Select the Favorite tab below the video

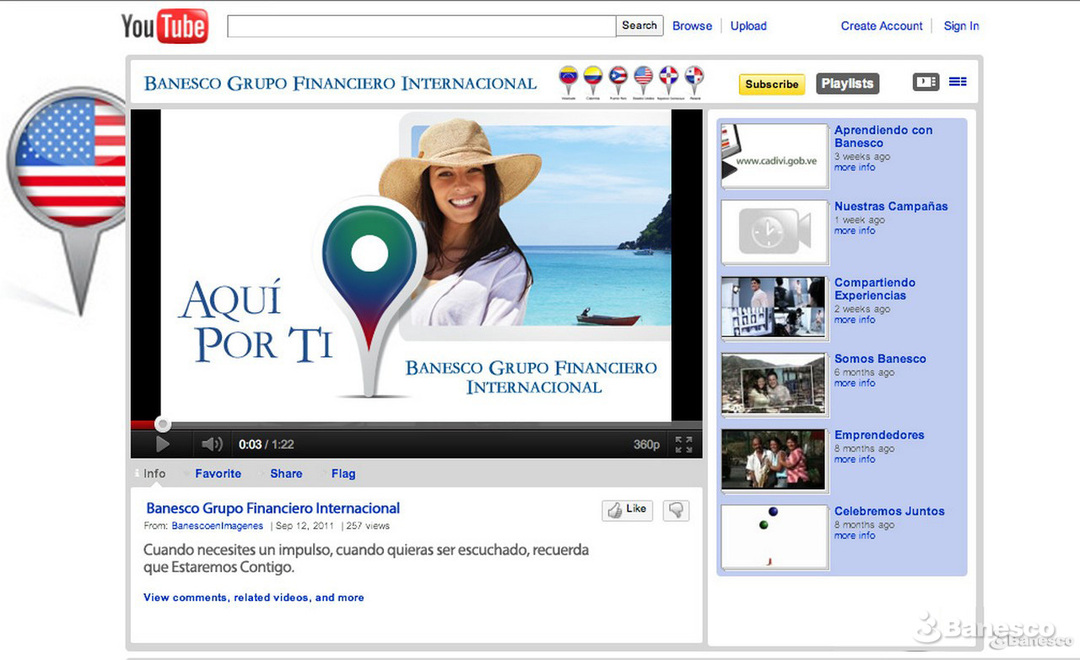[x=218, y=474]
